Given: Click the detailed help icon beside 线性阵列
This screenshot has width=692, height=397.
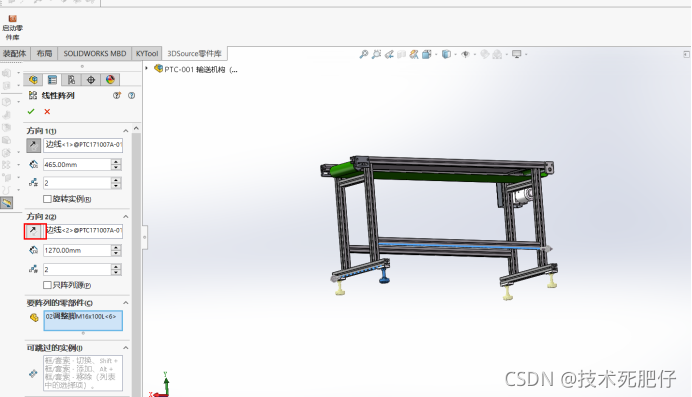Looking at the screenshot, I should pos(117,95).
